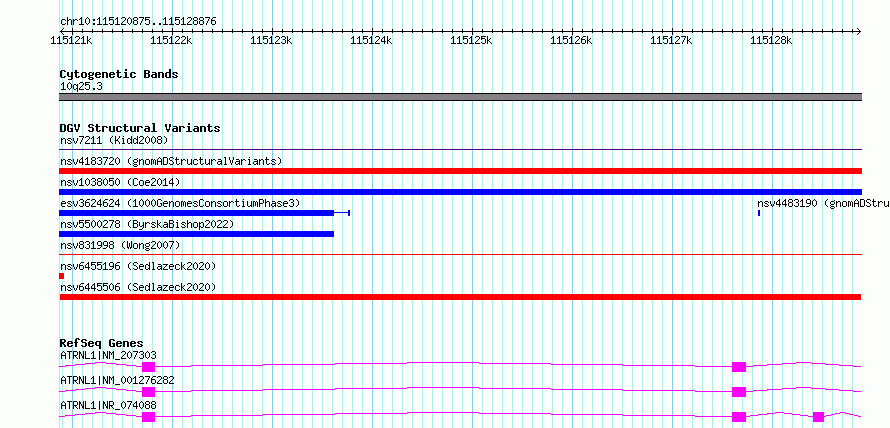Viewport: 890px width, 428px height.
Task: Select the NM_001276282 exon near 115122k
Action: point(148,392)
